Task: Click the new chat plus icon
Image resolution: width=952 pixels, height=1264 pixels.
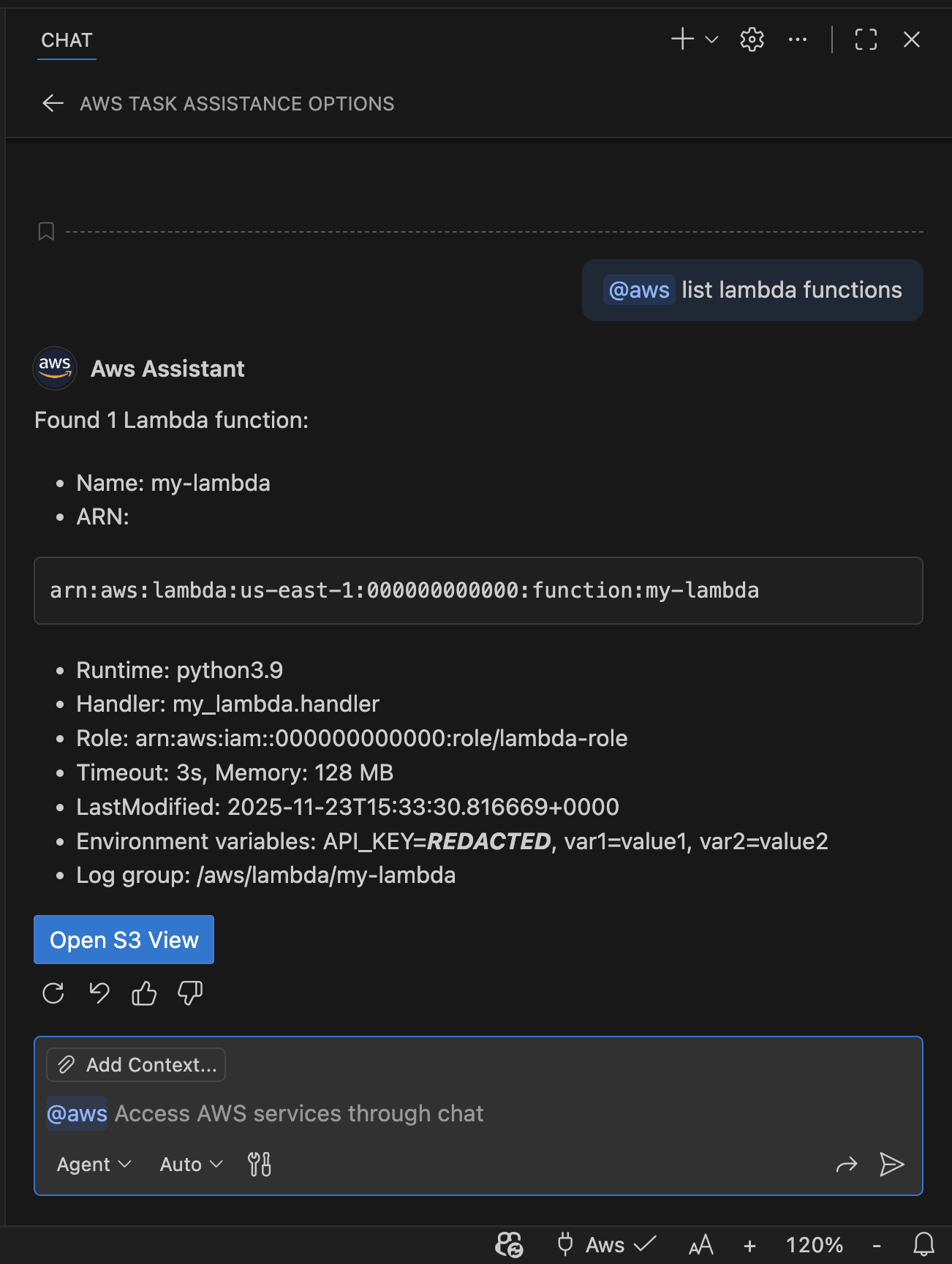Action: tap(682, 39)
